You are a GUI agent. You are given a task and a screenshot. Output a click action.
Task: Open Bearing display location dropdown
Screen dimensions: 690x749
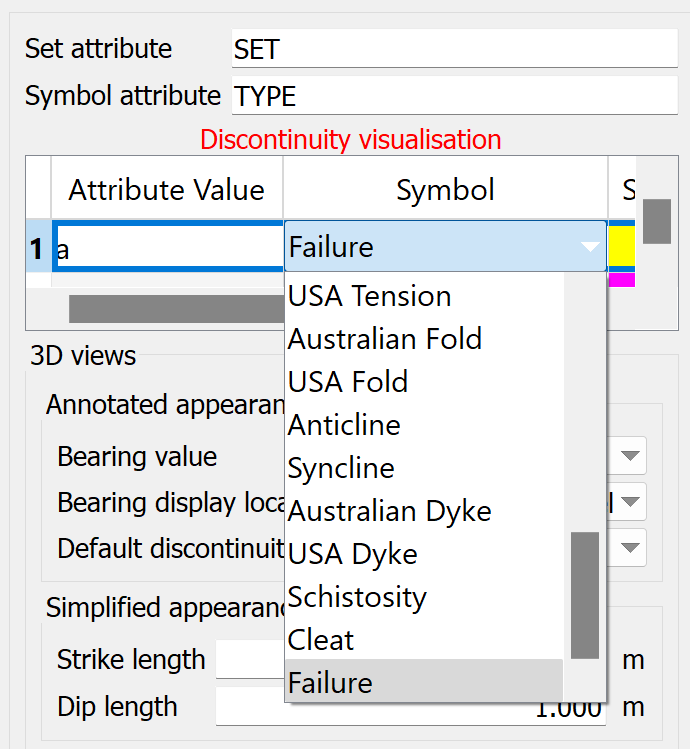click(630, 502)
